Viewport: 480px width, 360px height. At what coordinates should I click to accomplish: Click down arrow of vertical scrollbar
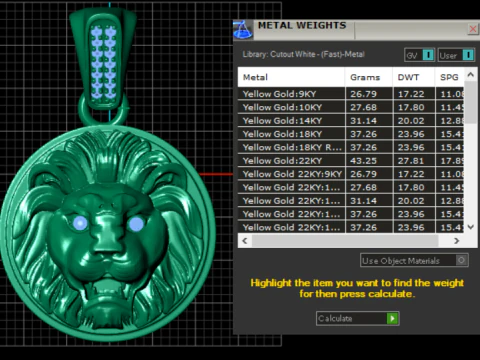[x=471, y=227]
